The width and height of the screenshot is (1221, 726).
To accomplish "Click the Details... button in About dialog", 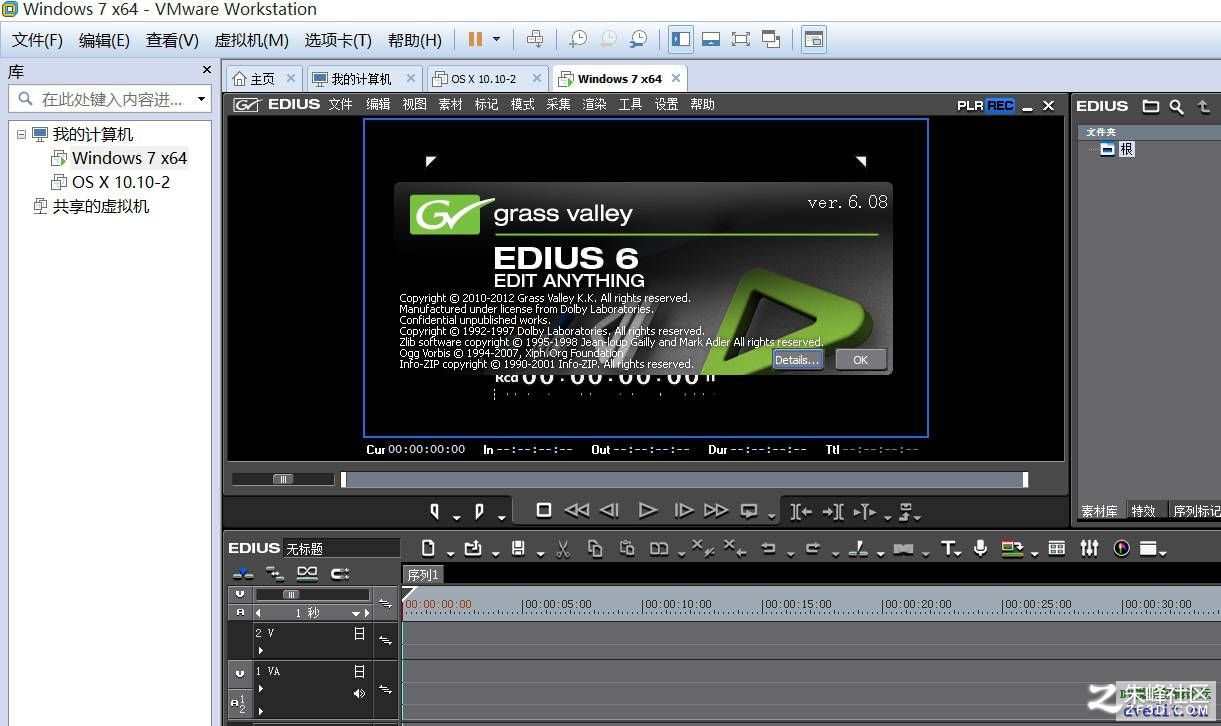I will tap(797, 360).
